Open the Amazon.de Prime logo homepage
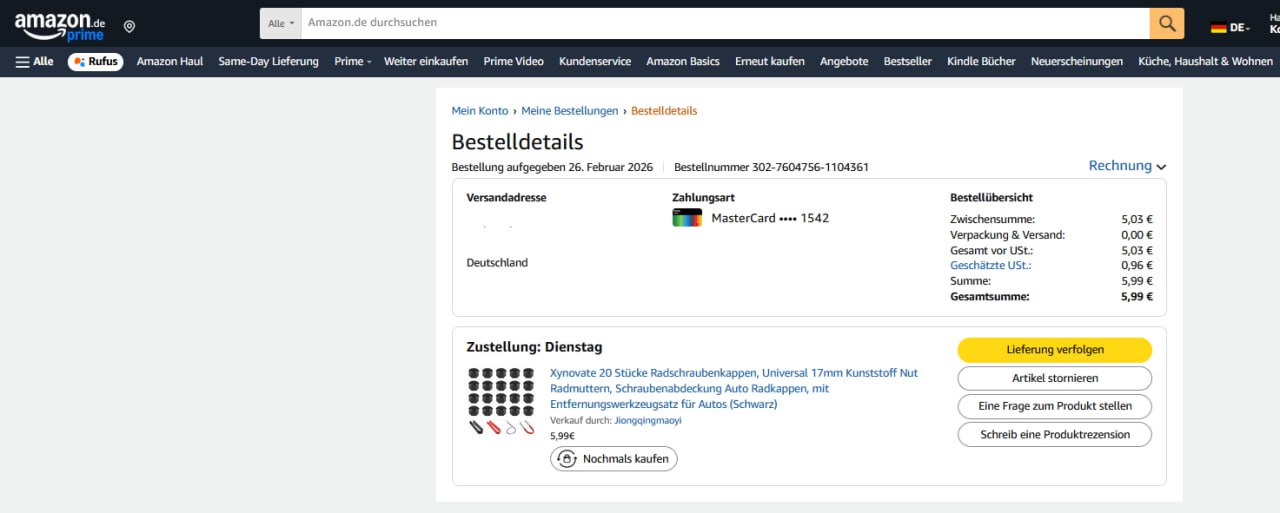This screenshot has height=513, width=1280. pos(60,26)
